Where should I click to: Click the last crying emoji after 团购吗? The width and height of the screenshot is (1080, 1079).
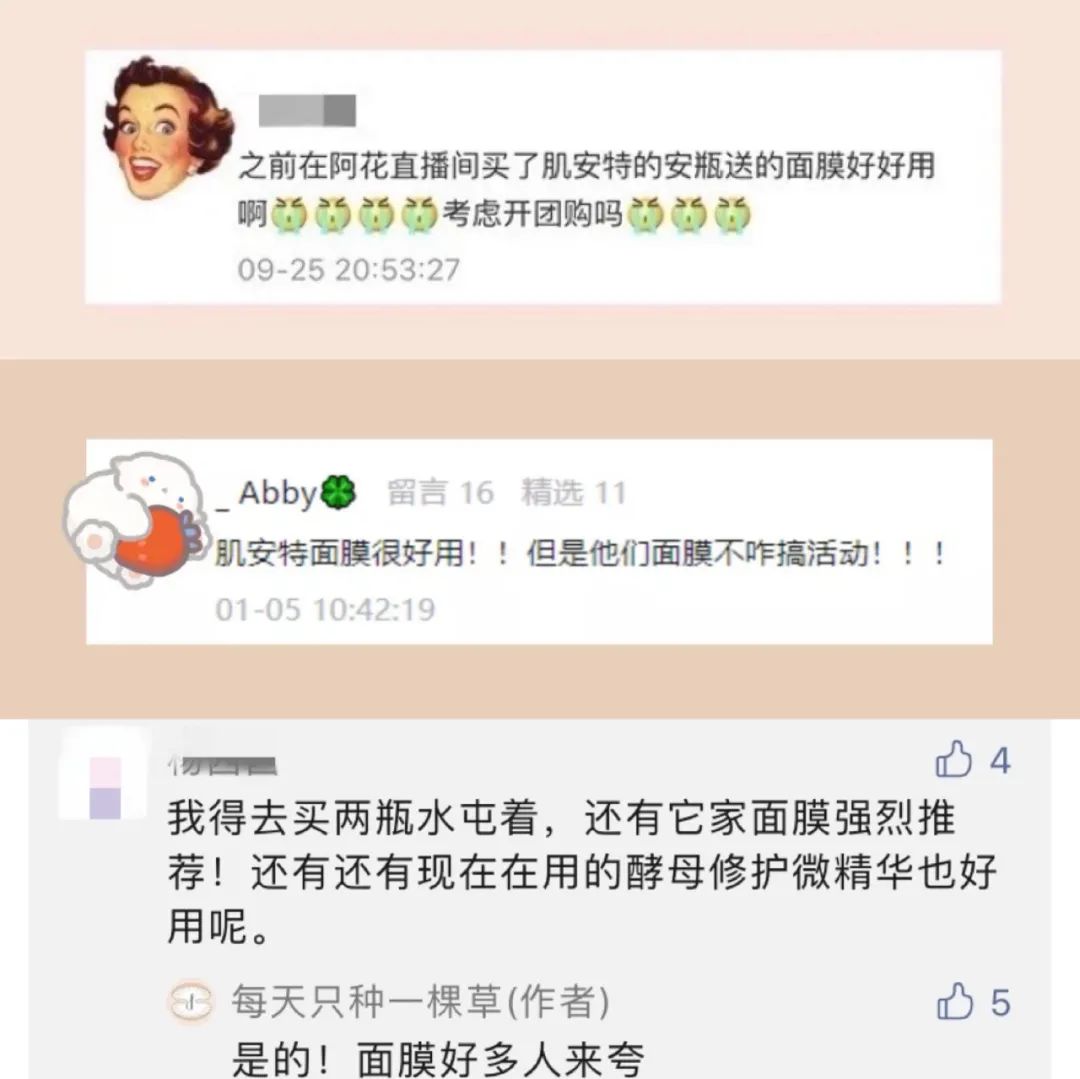pyautogui.click(x=732, y=214)
